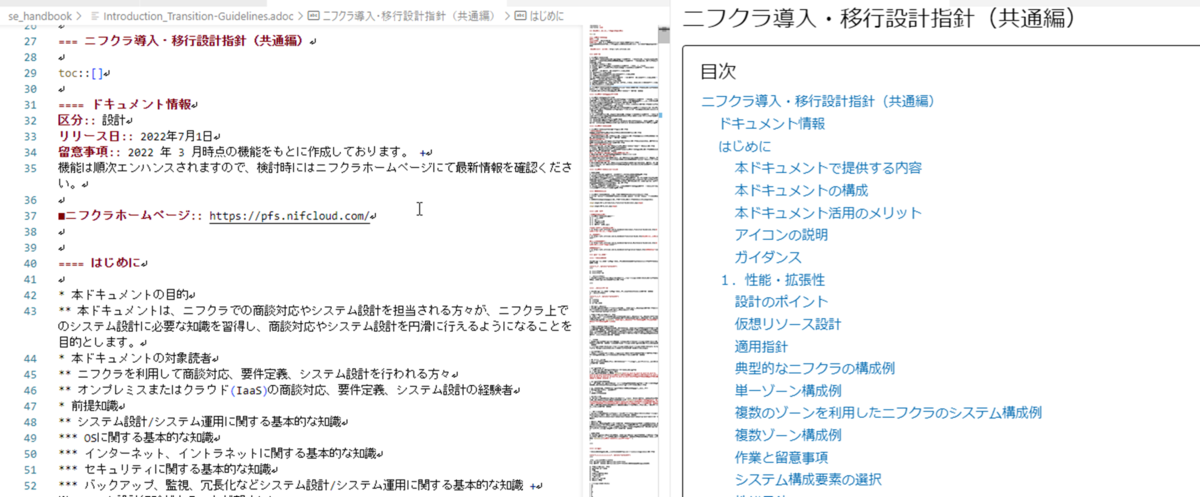1200x497 pixels.
Task: Place cursor on toc::[] line in editor
Action: (x=82, y=73)
